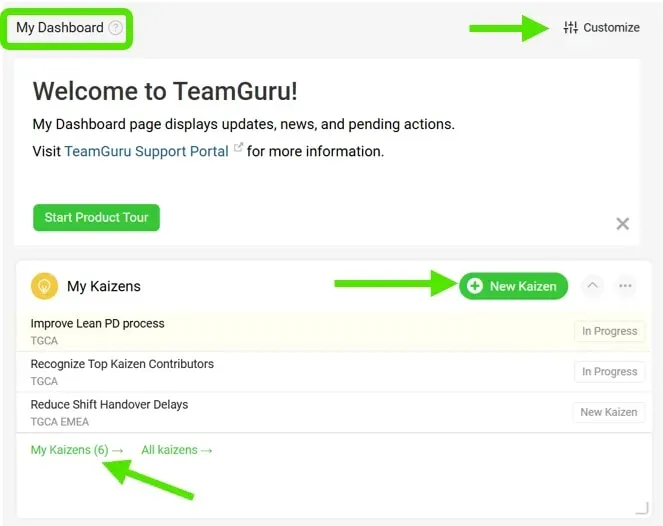Image resolution: width=663 pixels, height=526 pixels.
Task: Click the plus icon in New Kaizen button
Action: (x=475, y=286)
